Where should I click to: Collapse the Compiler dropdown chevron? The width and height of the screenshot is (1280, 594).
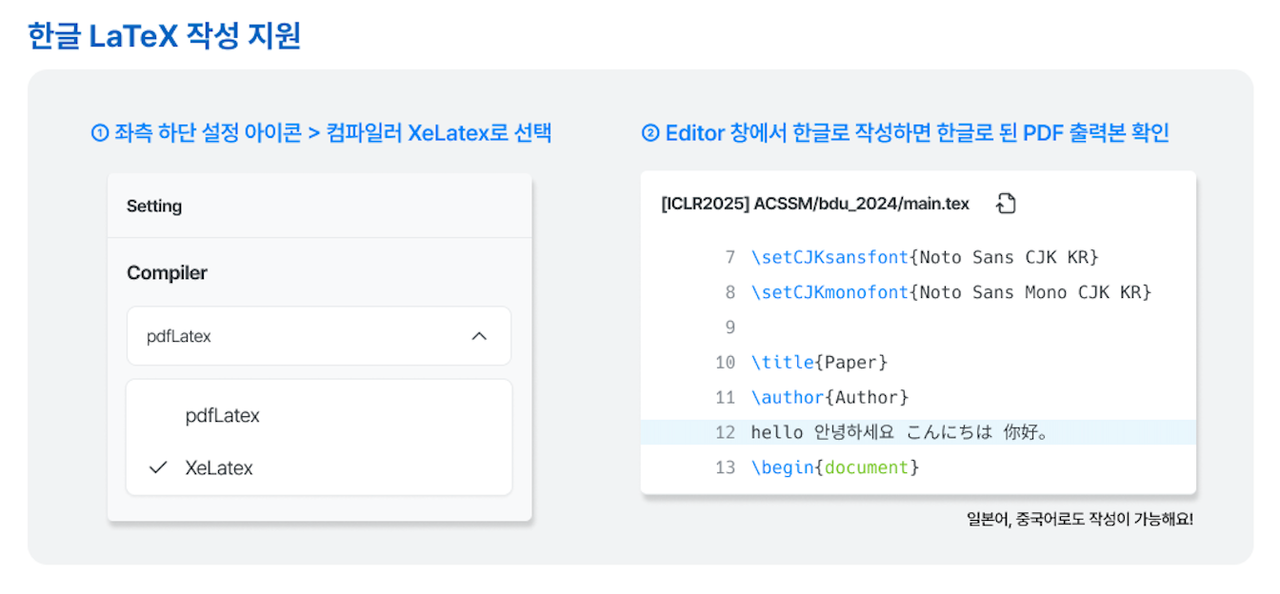(x=479, y=336)
